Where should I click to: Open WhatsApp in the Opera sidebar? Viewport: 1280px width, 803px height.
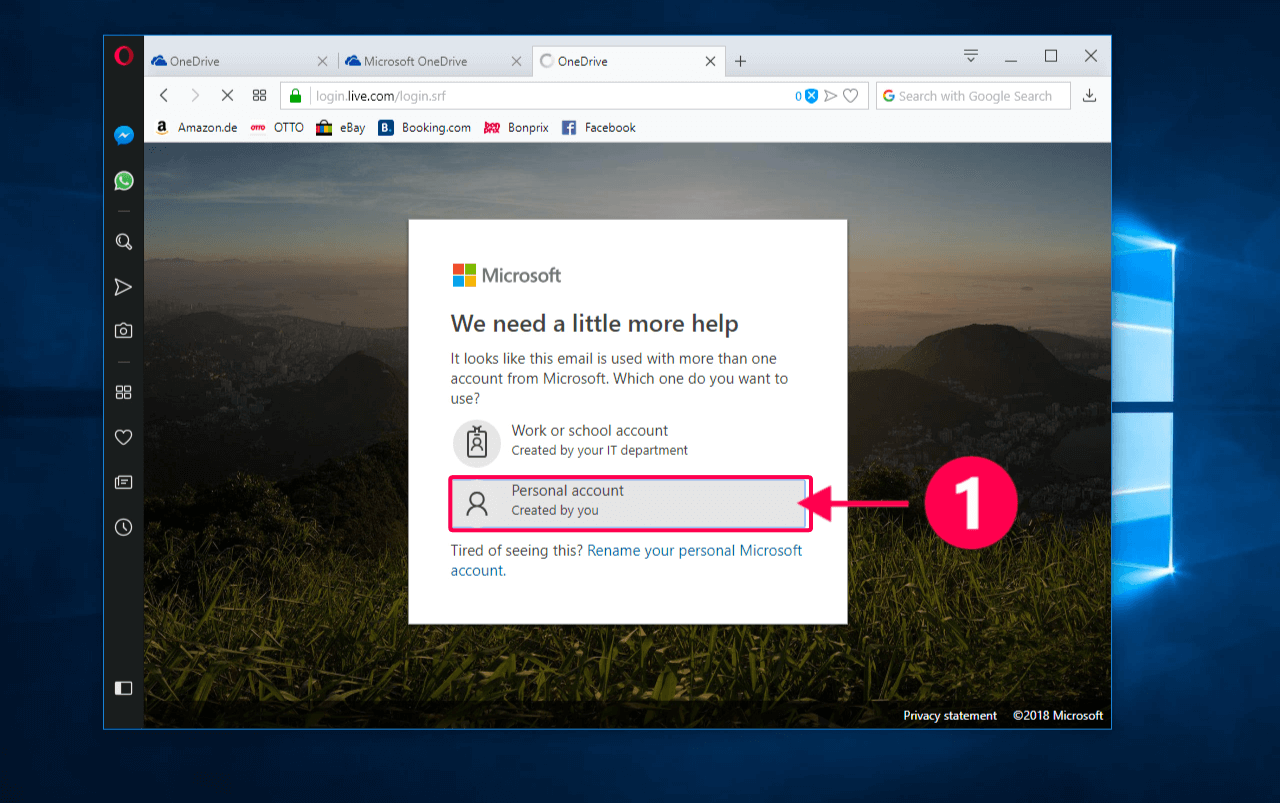[124, 181]
